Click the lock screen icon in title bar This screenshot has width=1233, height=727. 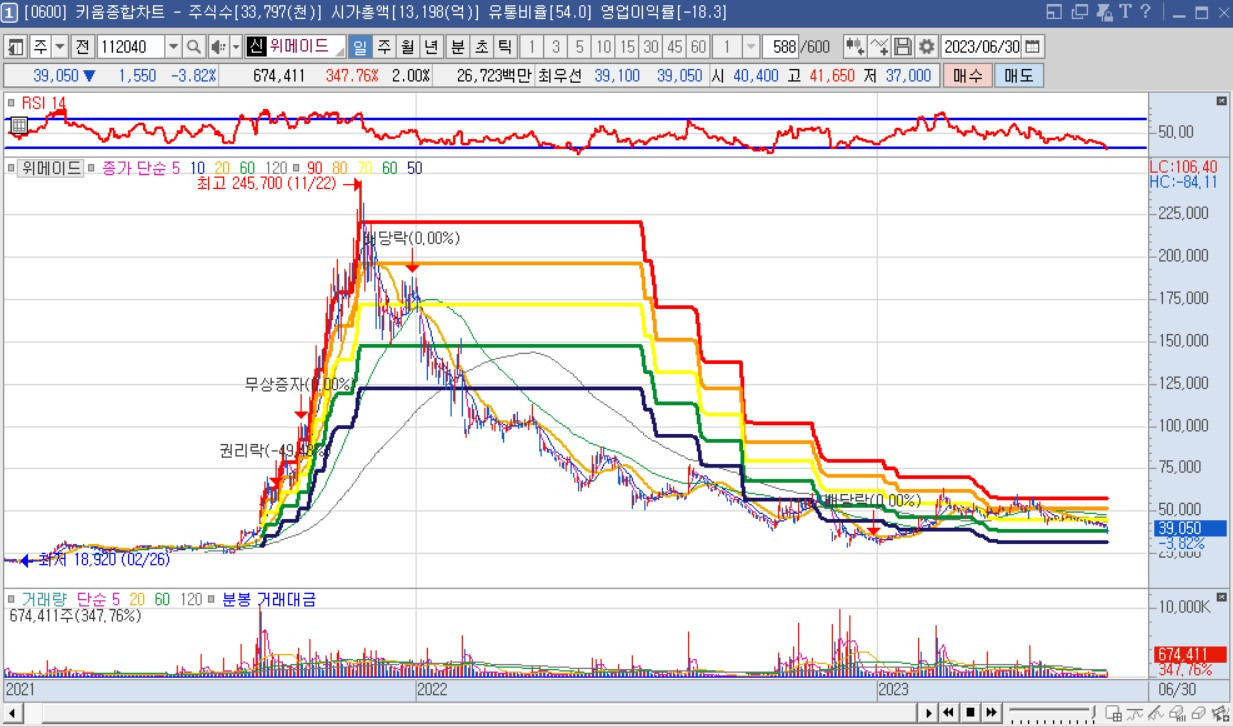pyautogui.click(x=1104, y=12)
